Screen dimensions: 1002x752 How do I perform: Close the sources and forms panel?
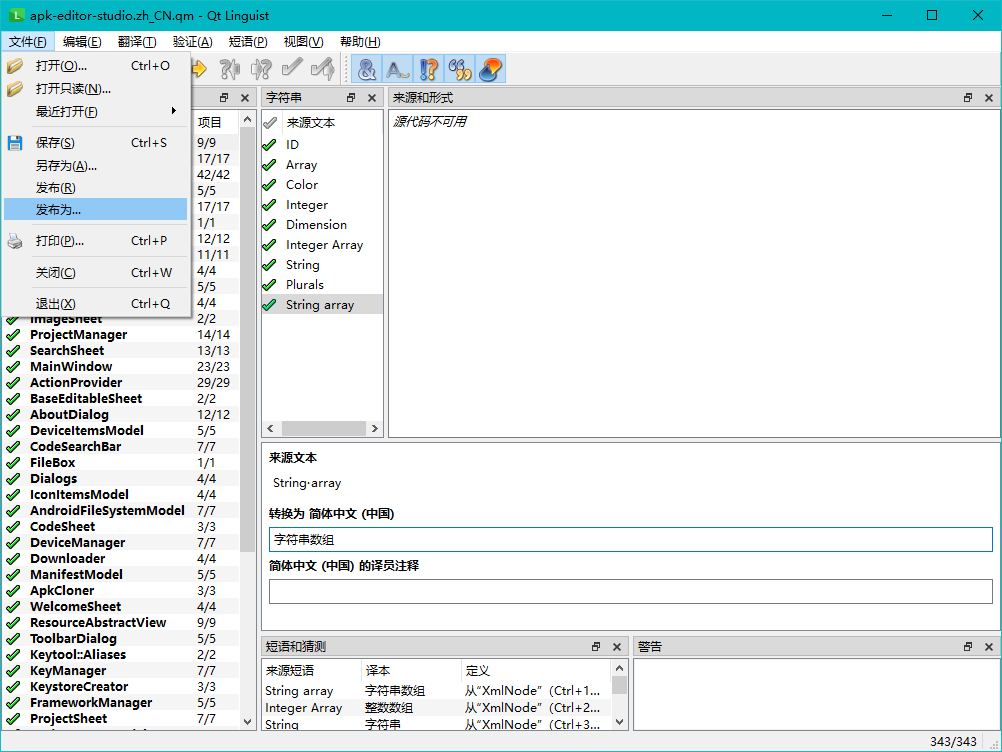(x=989, y=98)
